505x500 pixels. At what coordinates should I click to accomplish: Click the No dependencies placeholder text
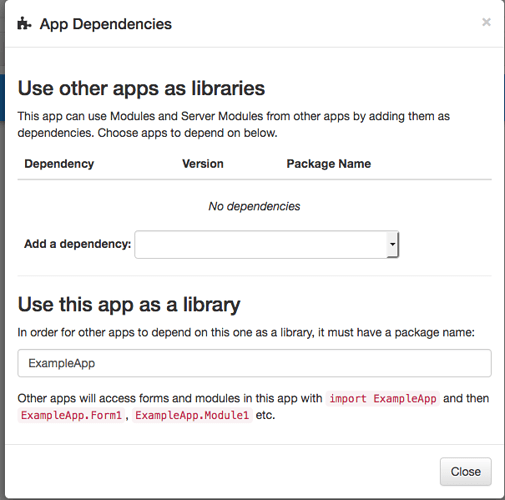pyautogui.click(x=254, y=206)
